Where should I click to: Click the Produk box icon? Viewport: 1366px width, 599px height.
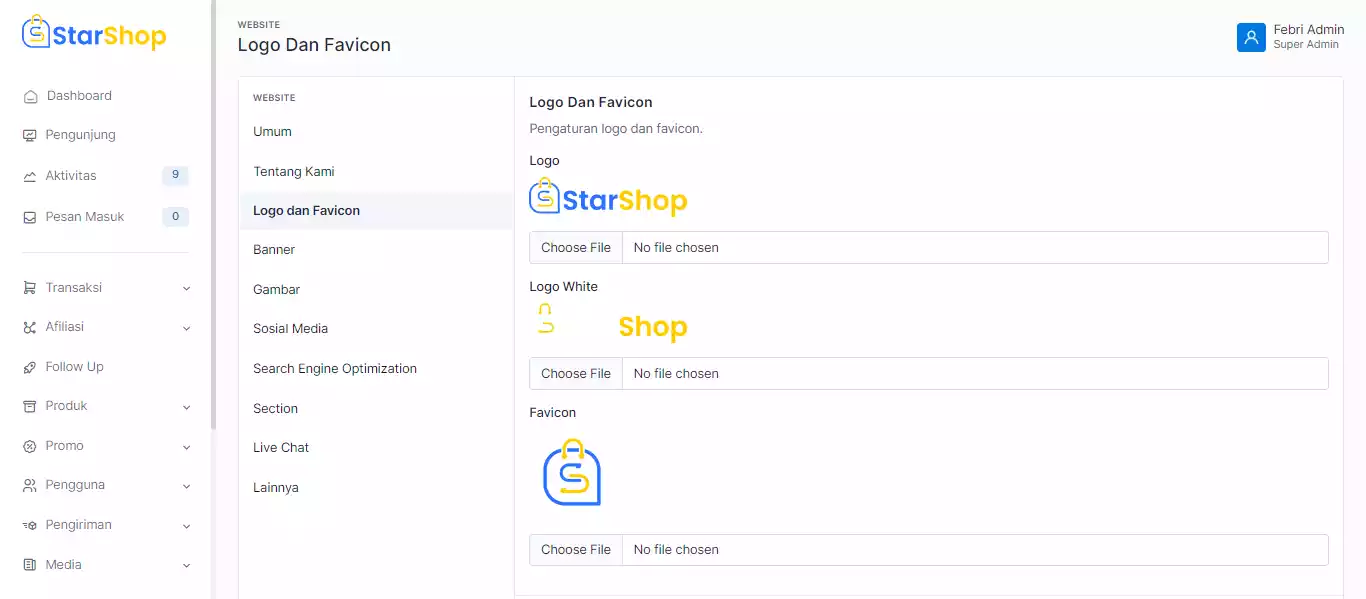pos(30,406)
